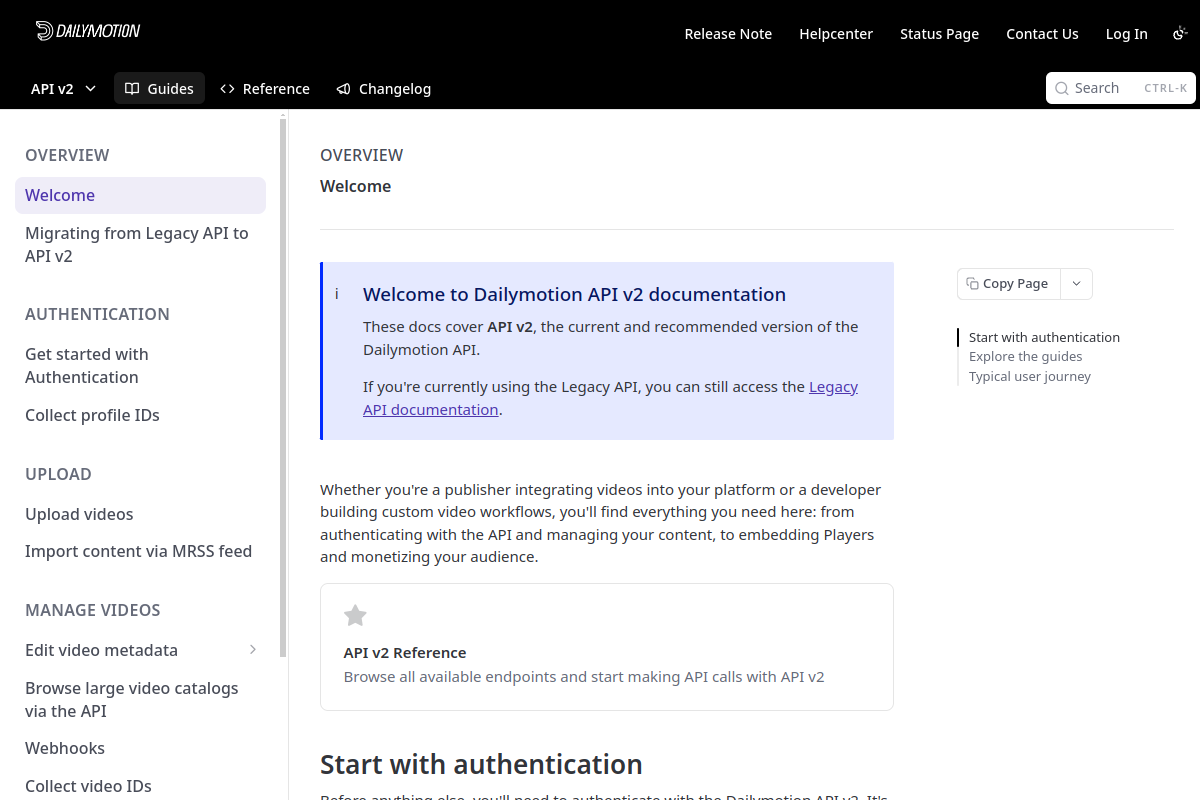Click the copy icon in Copy Page
The width and height of the screenshot is (1200, 800).
click(972, 284)
